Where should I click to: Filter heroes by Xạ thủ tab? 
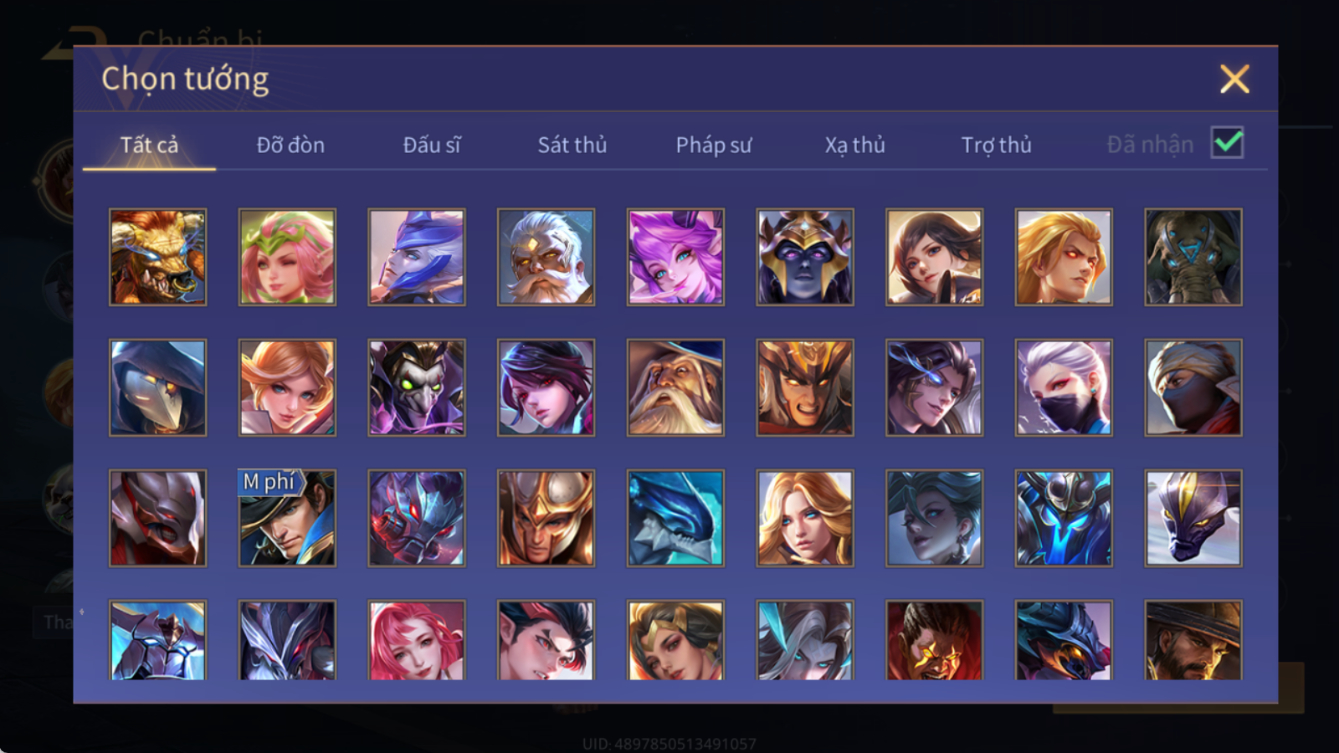tap(855, 145)
